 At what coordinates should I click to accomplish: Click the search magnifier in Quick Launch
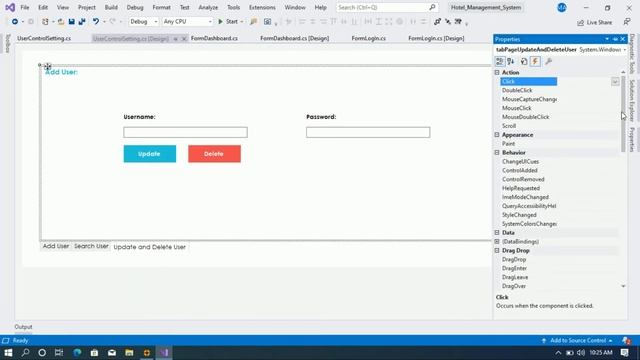click(432, 7)
